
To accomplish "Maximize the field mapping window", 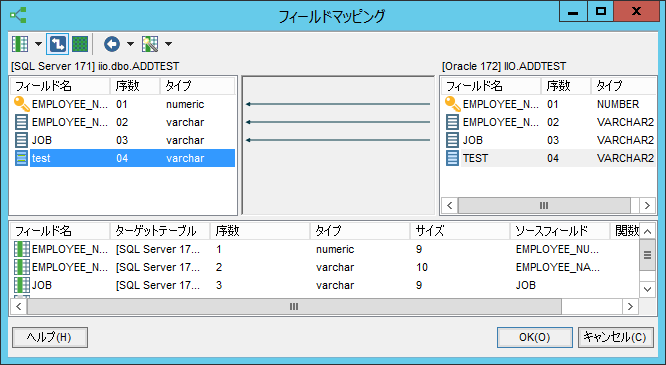I will point(601,11).
